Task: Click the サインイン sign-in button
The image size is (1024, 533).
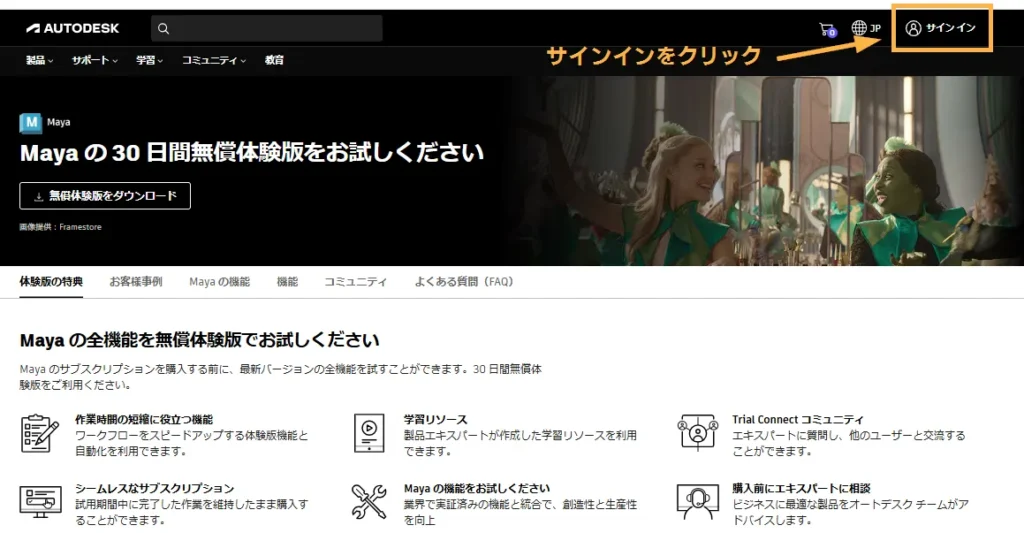Action: [941, 28]
